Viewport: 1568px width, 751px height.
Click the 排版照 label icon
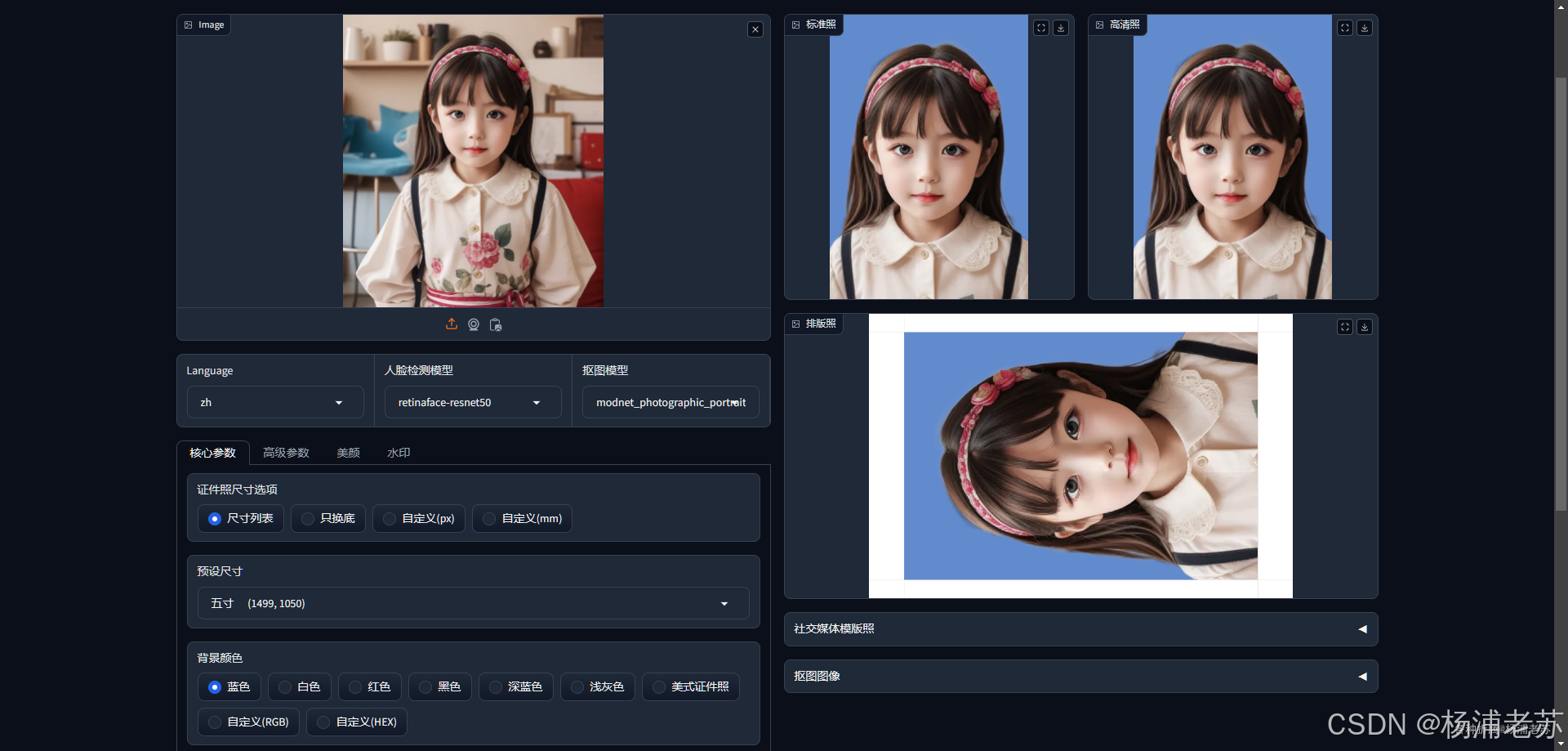click(x=796, y=324)
